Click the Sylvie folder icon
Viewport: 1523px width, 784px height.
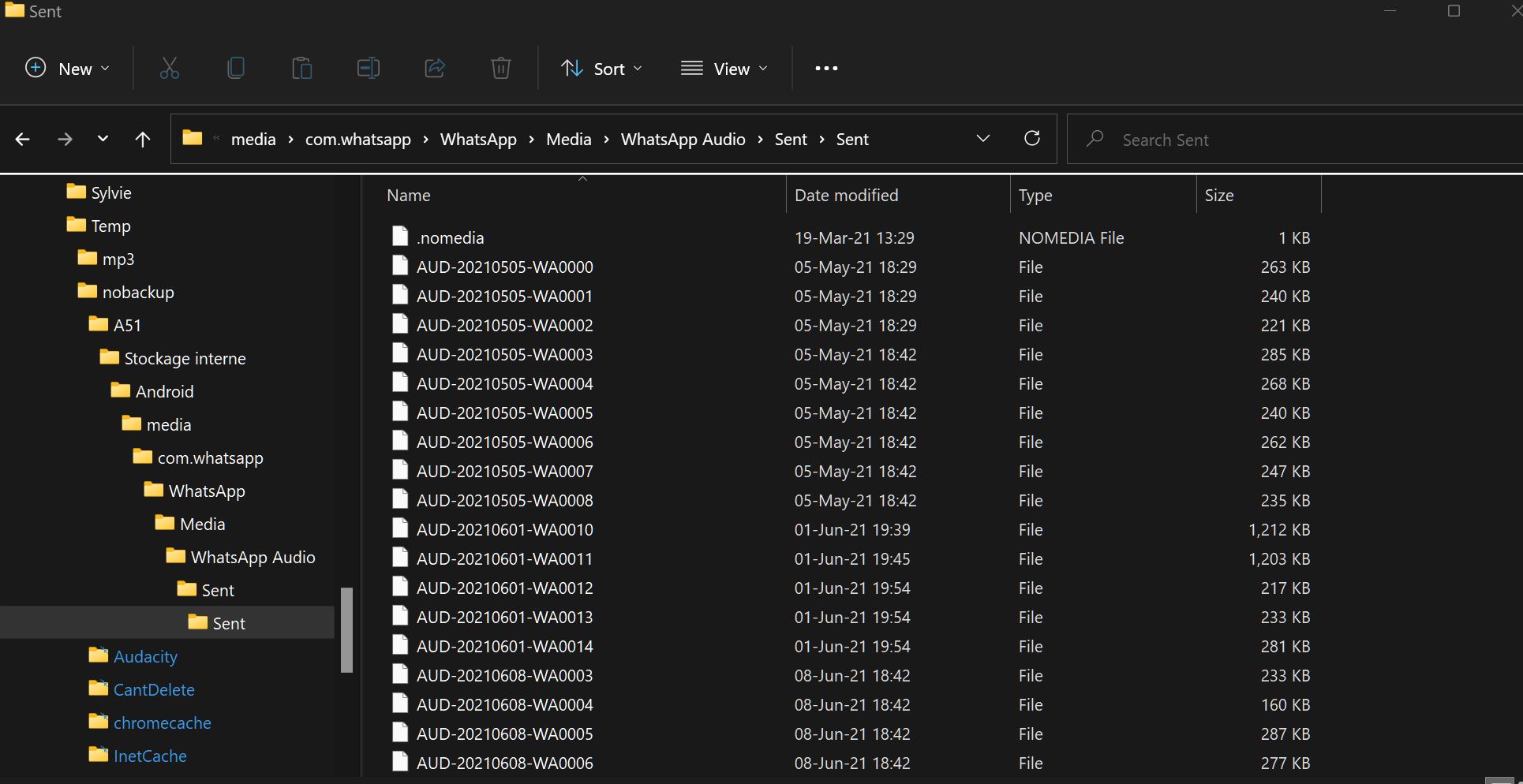coord(77,192)
